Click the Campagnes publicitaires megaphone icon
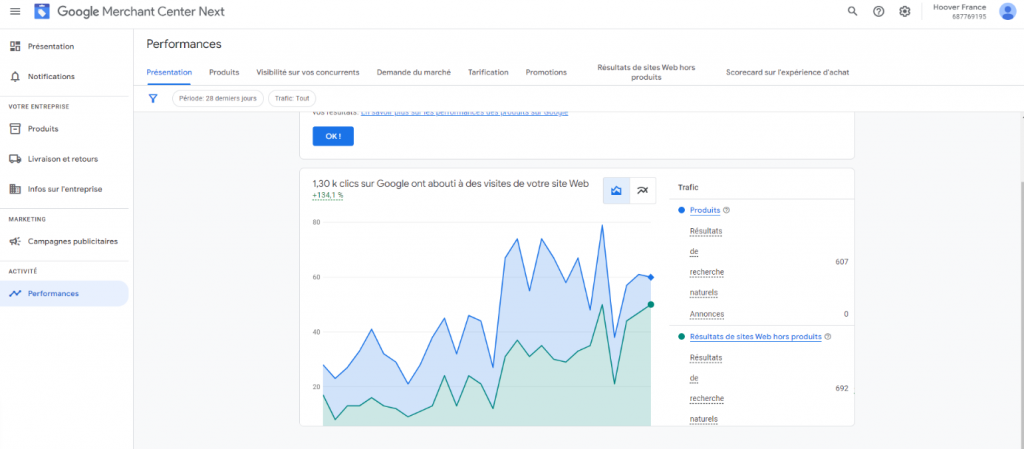The height and width of the screenshot is (449, 1024). (x=15, y=241)
